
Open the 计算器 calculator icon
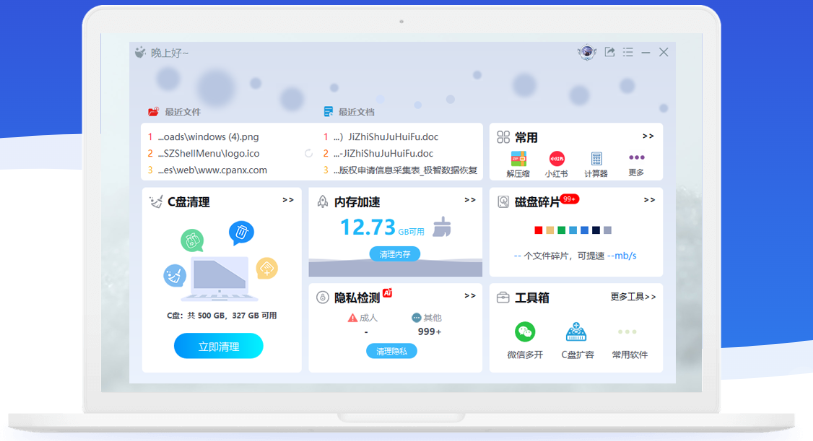tap(596, 159)
